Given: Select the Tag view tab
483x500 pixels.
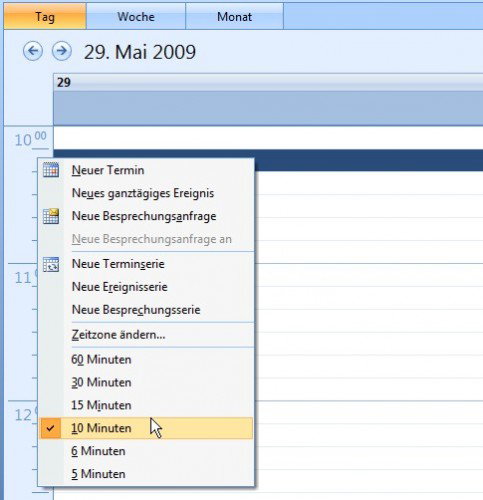Looking at the screenshot, I should 45,16.
